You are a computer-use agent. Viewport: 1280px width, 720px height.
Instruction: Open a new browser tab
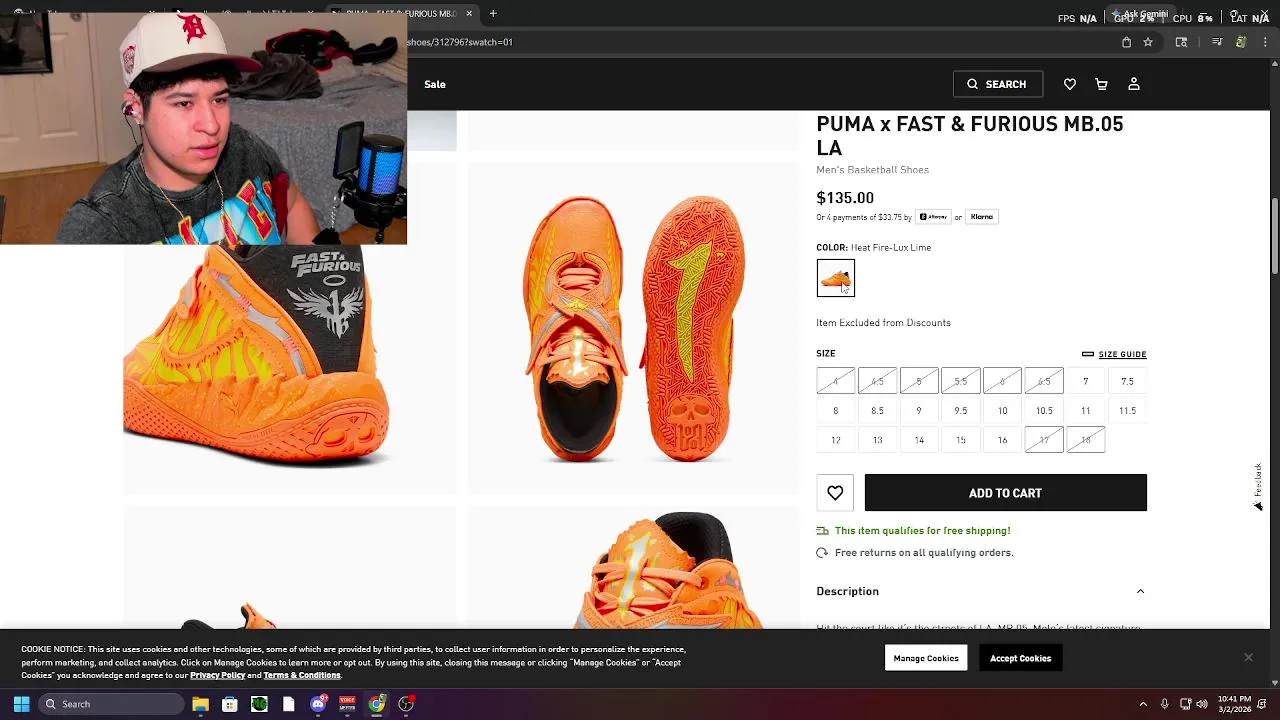[x=493, y=14]
